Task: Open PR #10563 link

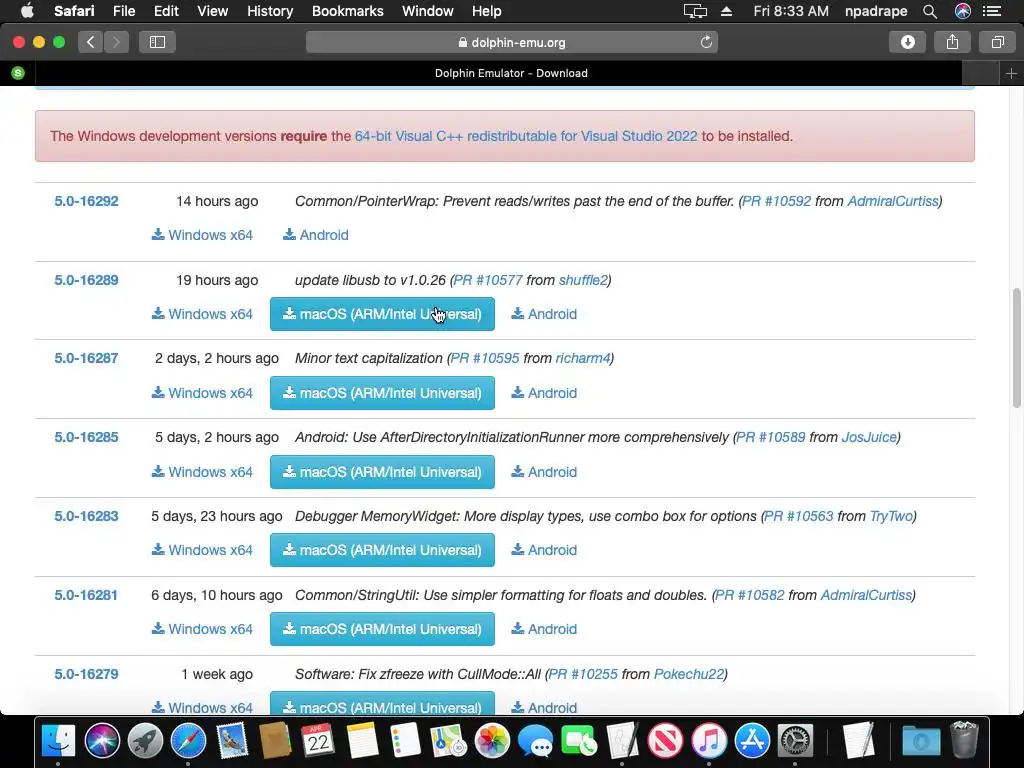Action: [x=798, y=516]
